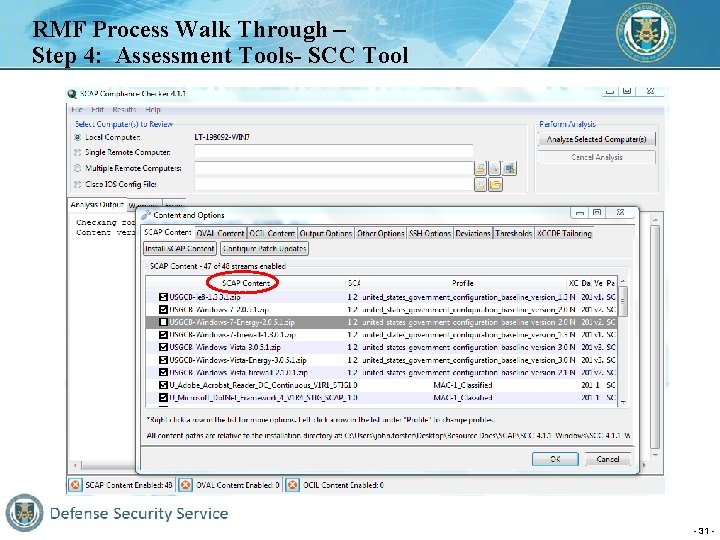Viewport: 720px width, 540px height.
Task: Click the left arrow of the main window's horizontal scrollbar
Action: [75, 465]
